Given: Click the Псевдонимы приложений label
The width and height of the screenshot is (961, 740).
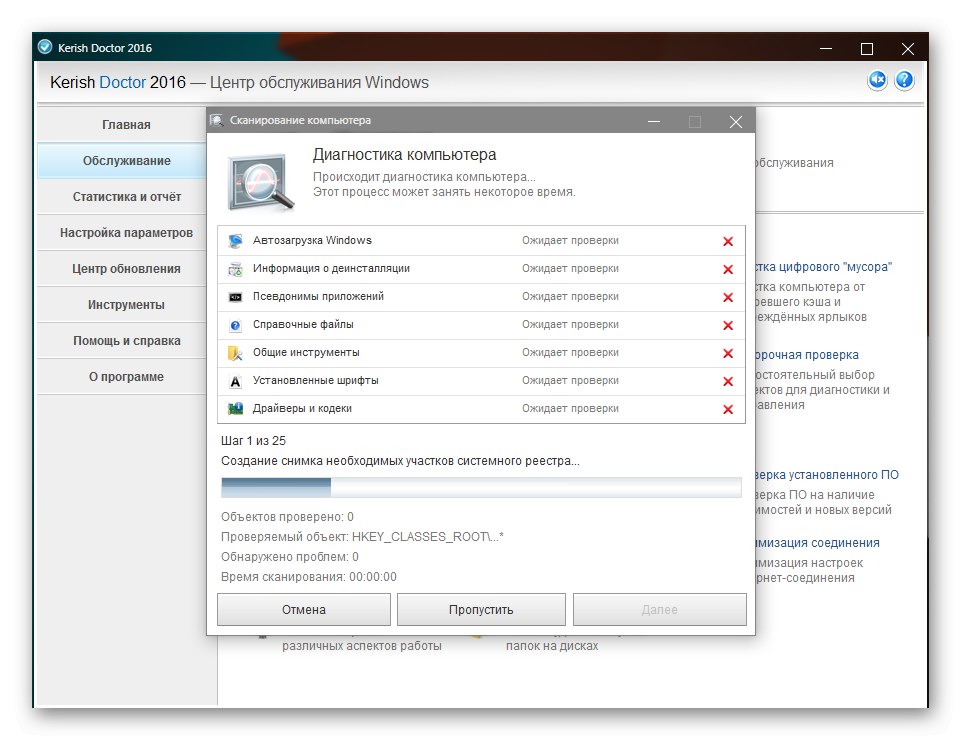Looking at the screenshot, I should (x=318, y=296).
